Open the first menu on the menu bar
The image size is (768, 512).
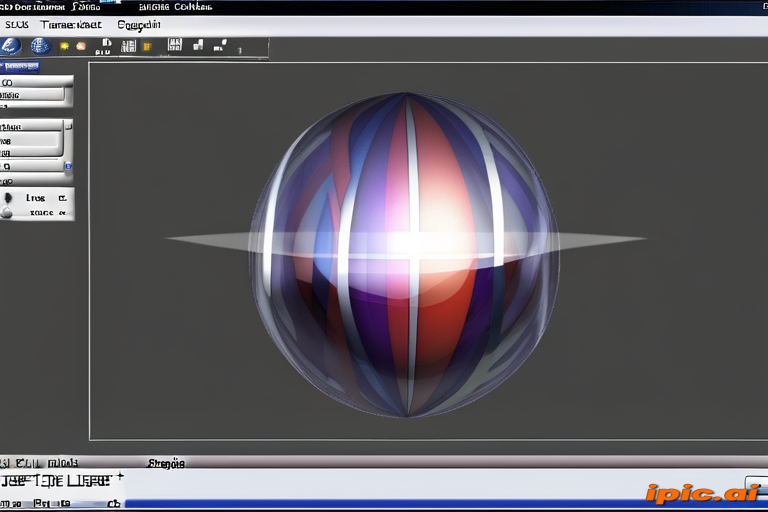[17, 24]
